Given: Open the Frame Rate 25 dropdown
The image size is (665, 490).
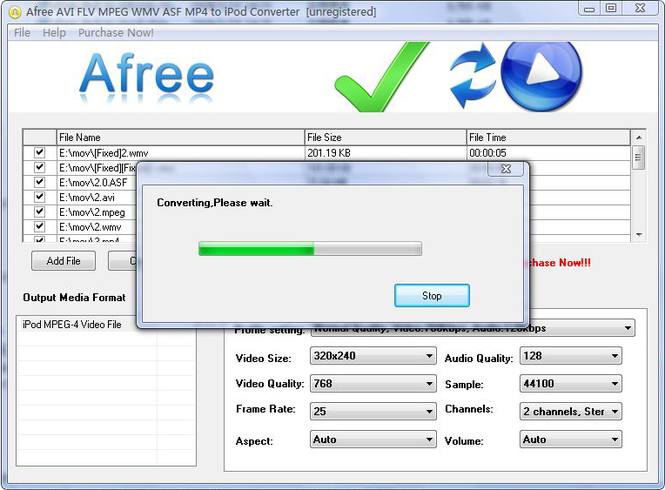Looking at the screenshot, I should (373, 411).
